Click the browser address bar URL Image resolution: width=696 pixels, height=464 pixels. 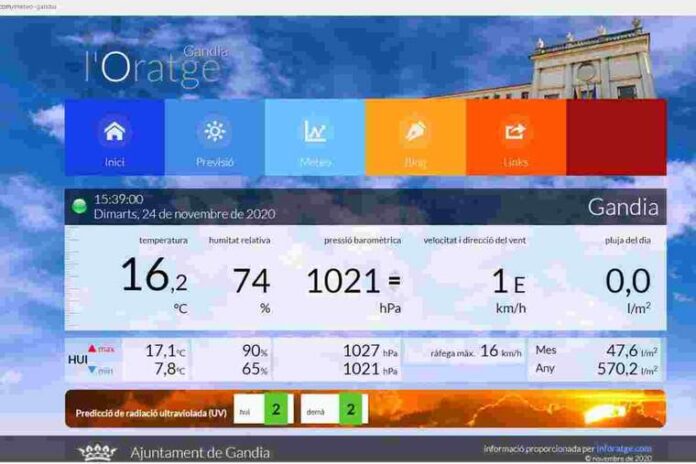pyautogui.click(x=30, y=6)
